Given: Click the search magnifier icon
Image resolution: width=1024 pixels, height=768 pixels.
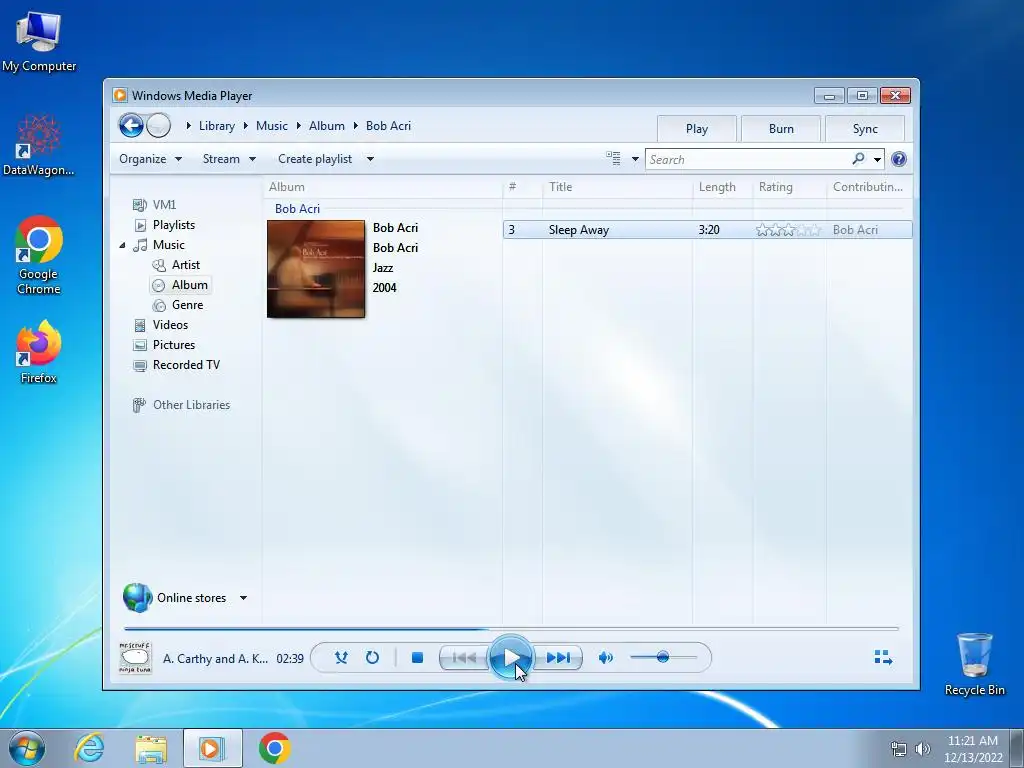Looking at the screenshot, I should pos(858,159).
